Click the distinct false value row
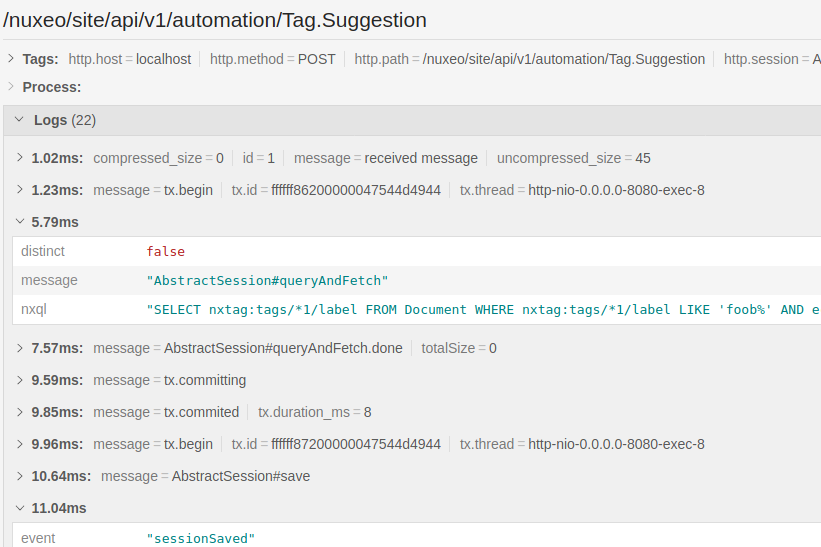The width and height of the screenshot is (821, 547). 417,251
